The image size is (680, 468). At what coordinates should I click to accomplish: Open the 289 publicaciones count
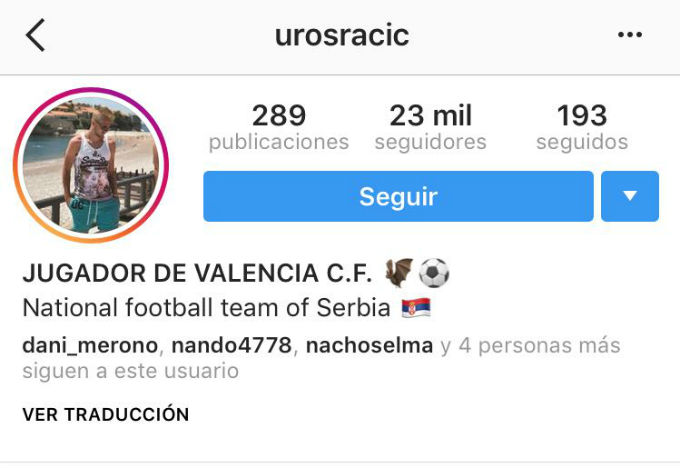click(279, 127)
